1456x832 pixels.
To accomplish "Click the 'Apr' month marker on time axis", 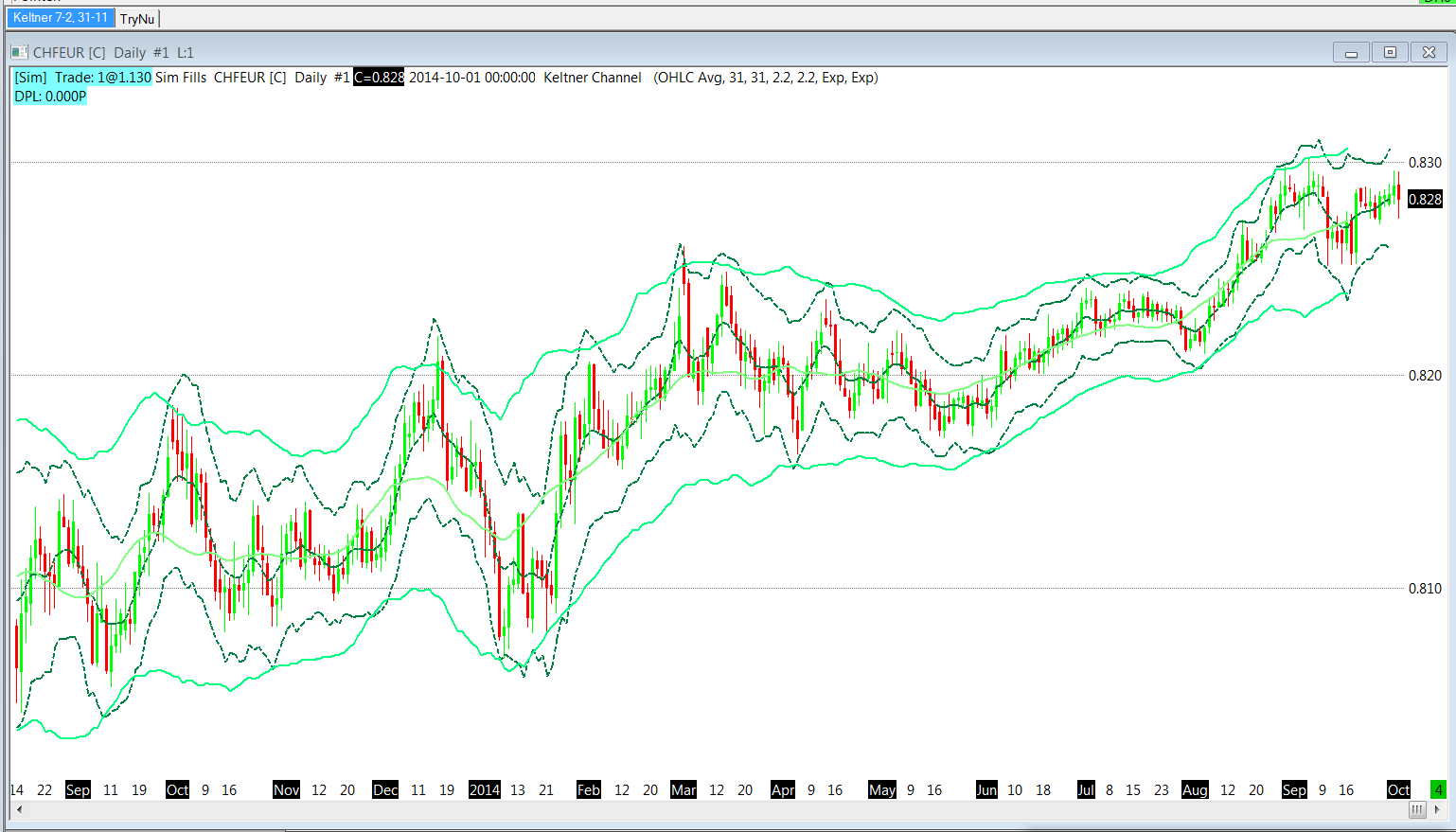I will click(783, 790).
